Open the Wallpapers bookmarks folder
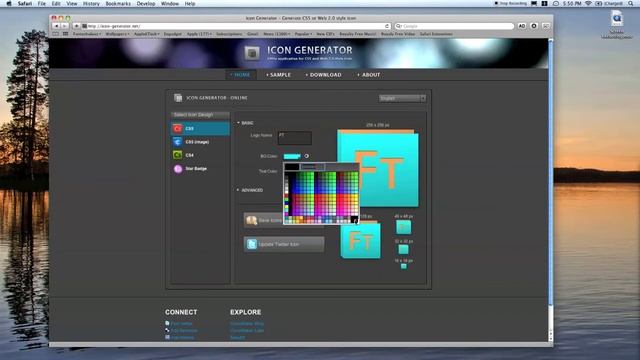The width and height of the screenshot is (640, 360). (117, 34)
